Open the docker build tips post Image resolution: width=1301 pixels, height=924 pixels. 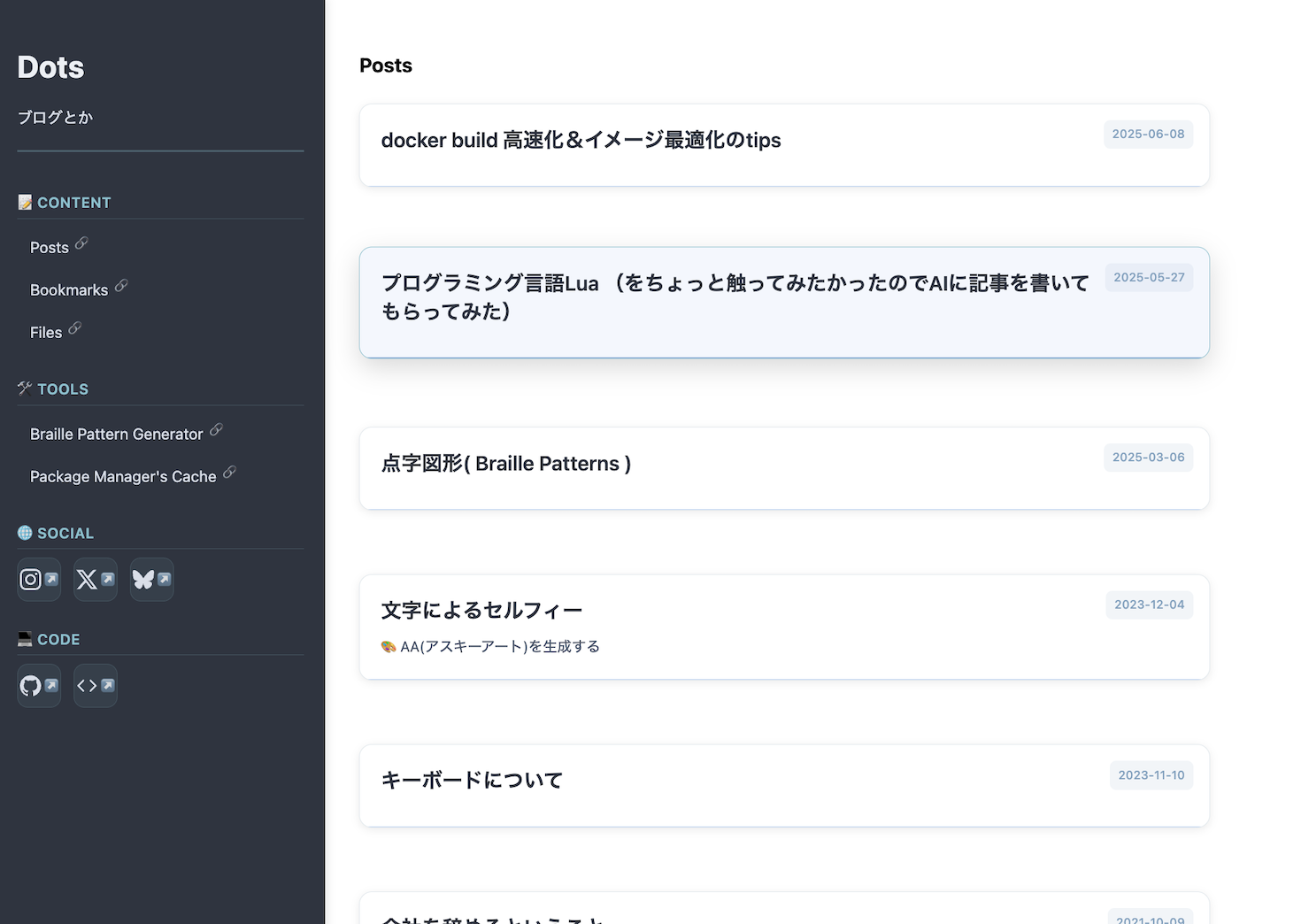(x=784, y=145)
